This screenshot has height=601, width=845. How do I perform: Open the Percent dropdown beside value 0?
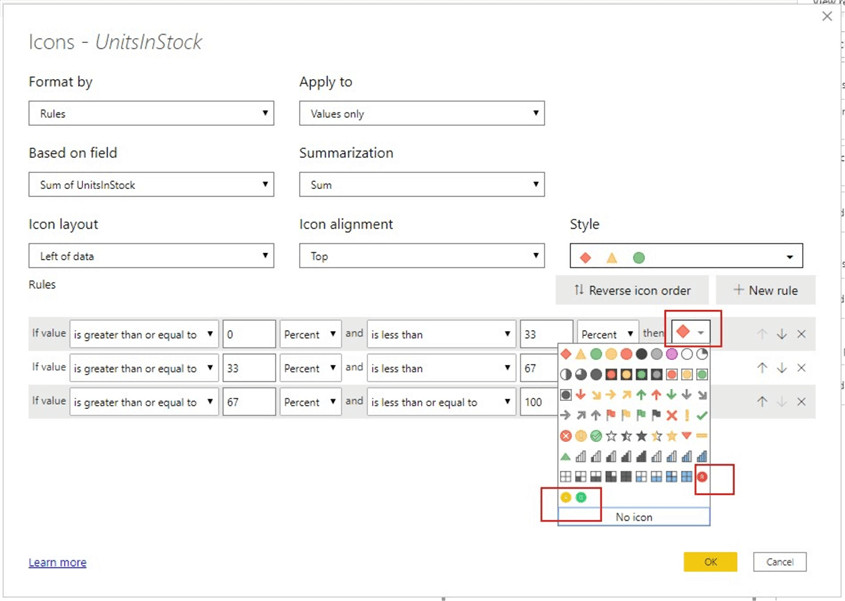(x=310, y=334)
